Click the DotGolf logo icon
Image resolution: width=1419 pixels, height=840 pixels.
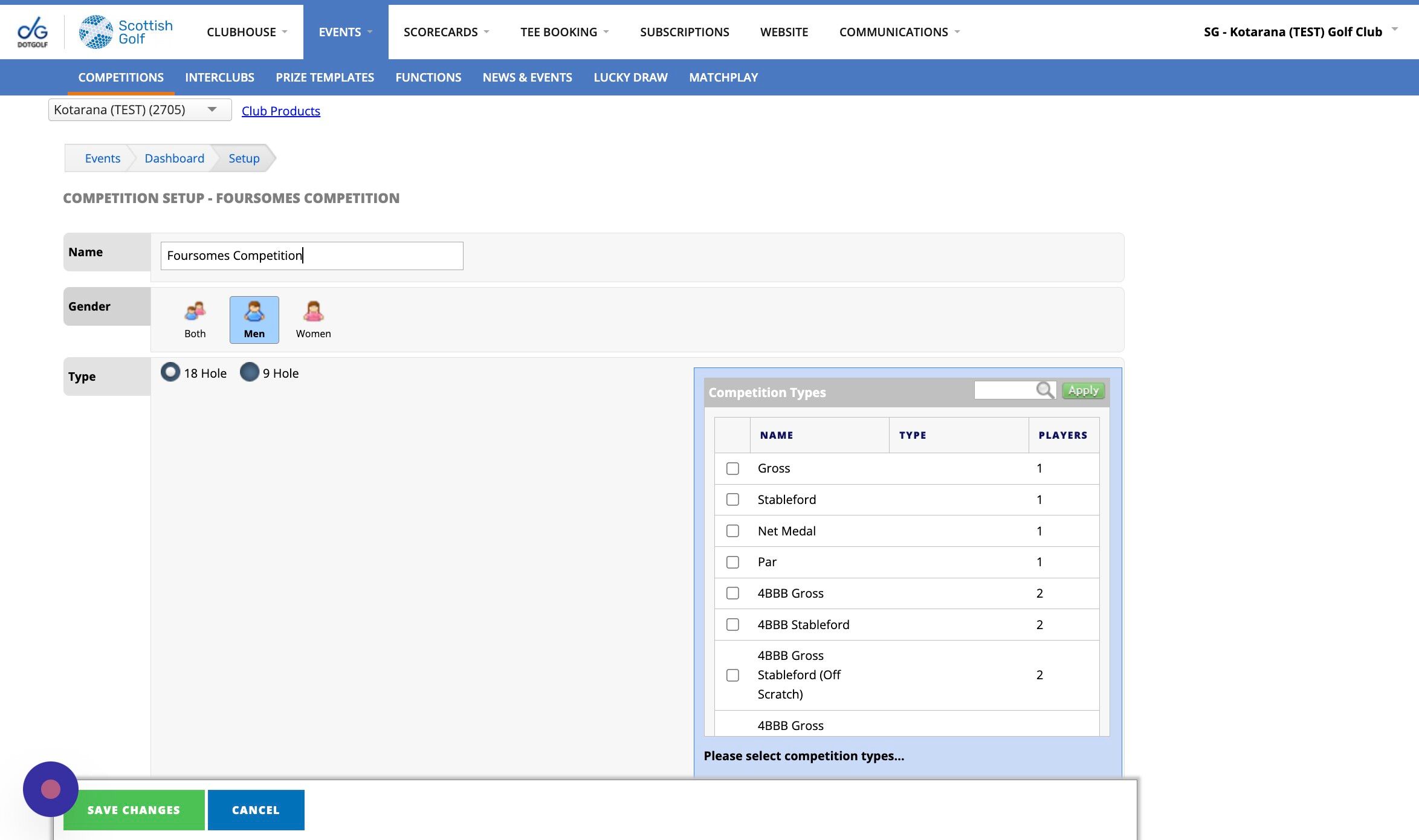[33, 32]
